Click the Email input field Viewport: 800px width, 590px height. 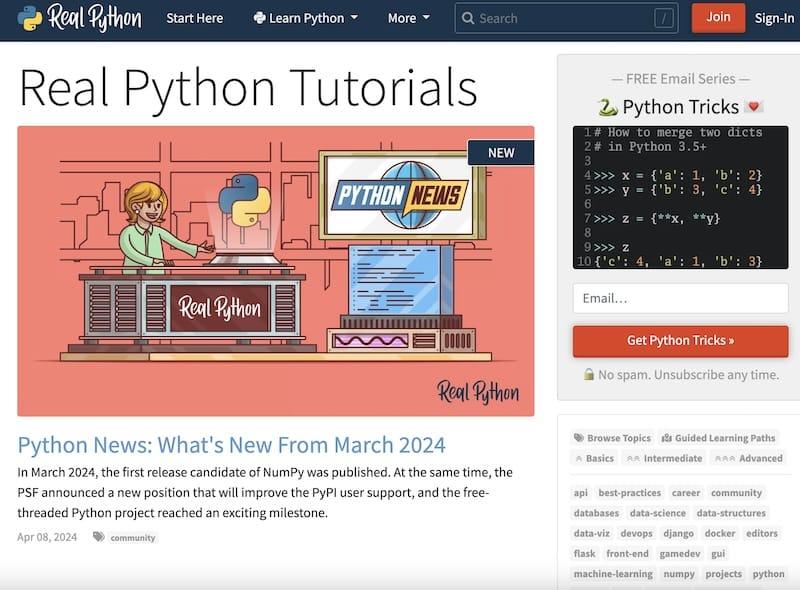point(680,298)
